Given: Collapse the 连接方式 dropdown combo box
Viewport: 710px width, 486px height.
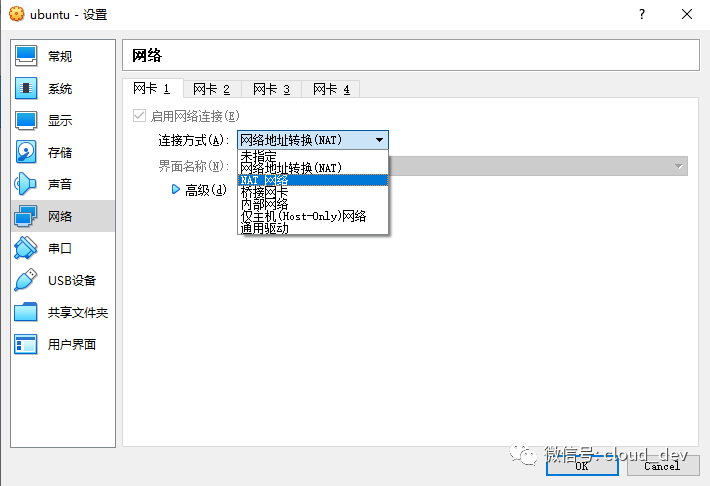Looking at the screenshot, I should click(x=312, y=140).
